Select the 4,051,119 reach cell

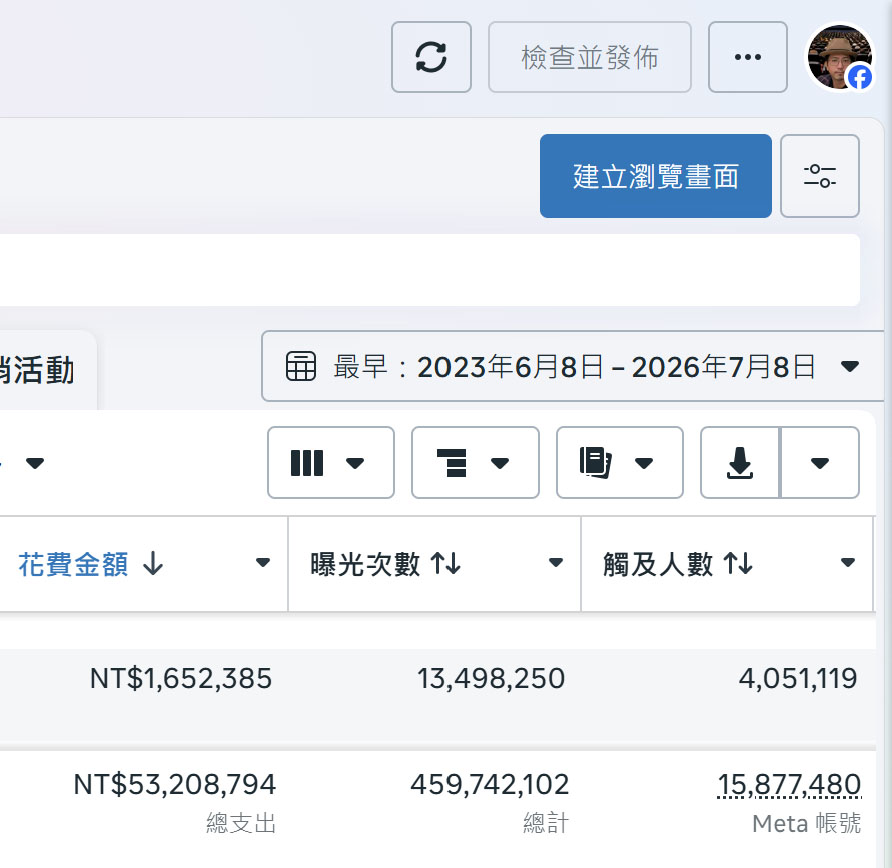tap(798, 679)
